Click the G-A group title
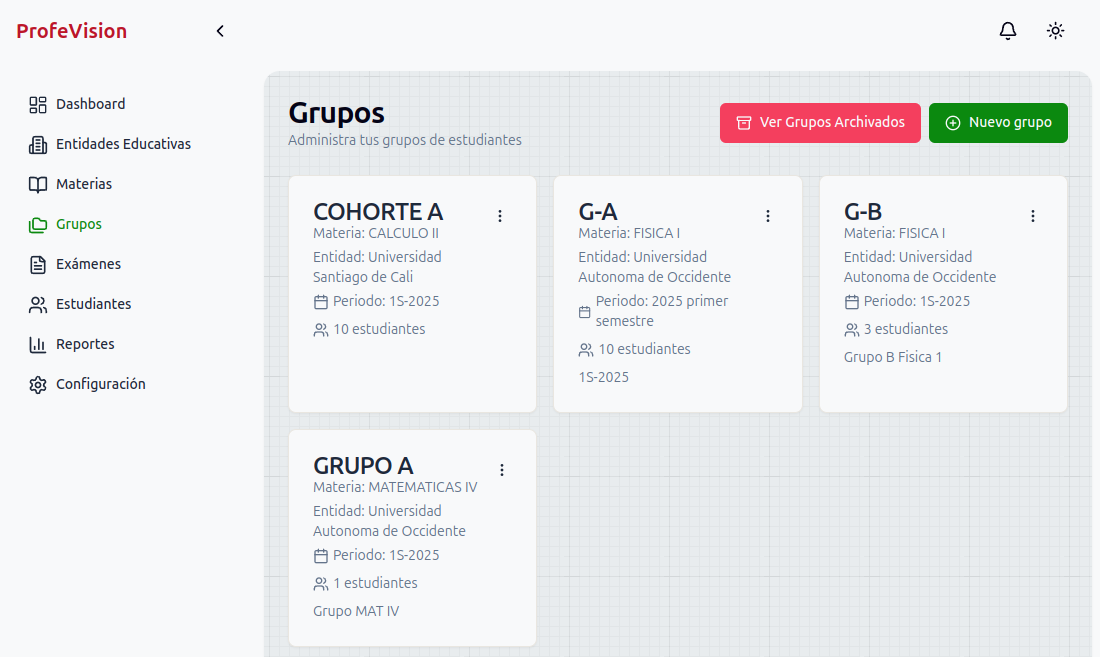Viewport: 1100px width, 657px height. point(598,211)
